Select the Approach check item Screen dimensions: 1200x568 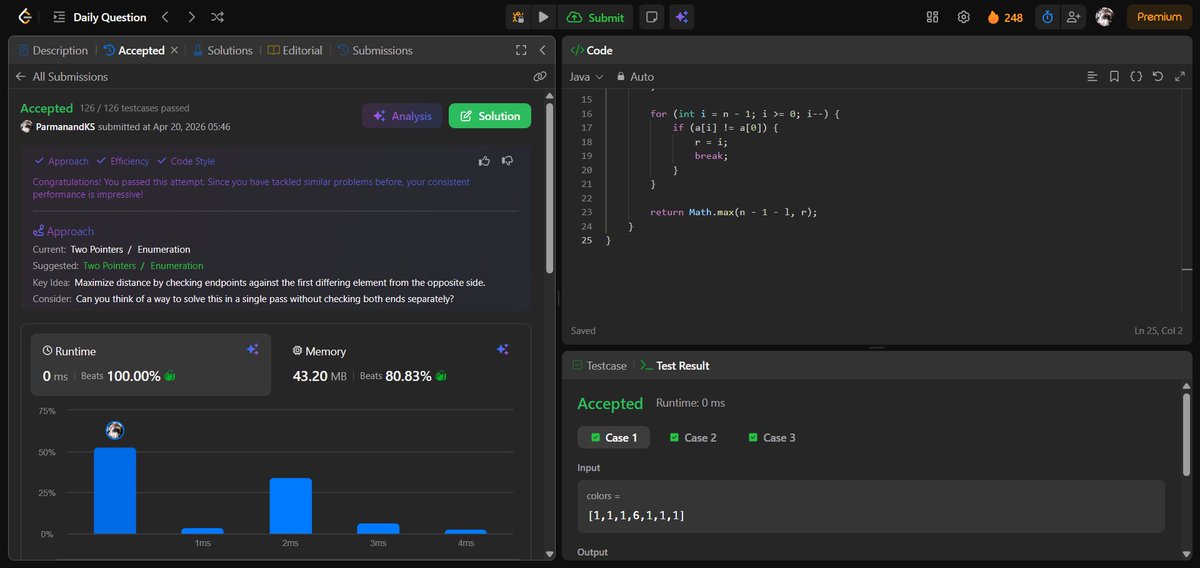(61, 161)
